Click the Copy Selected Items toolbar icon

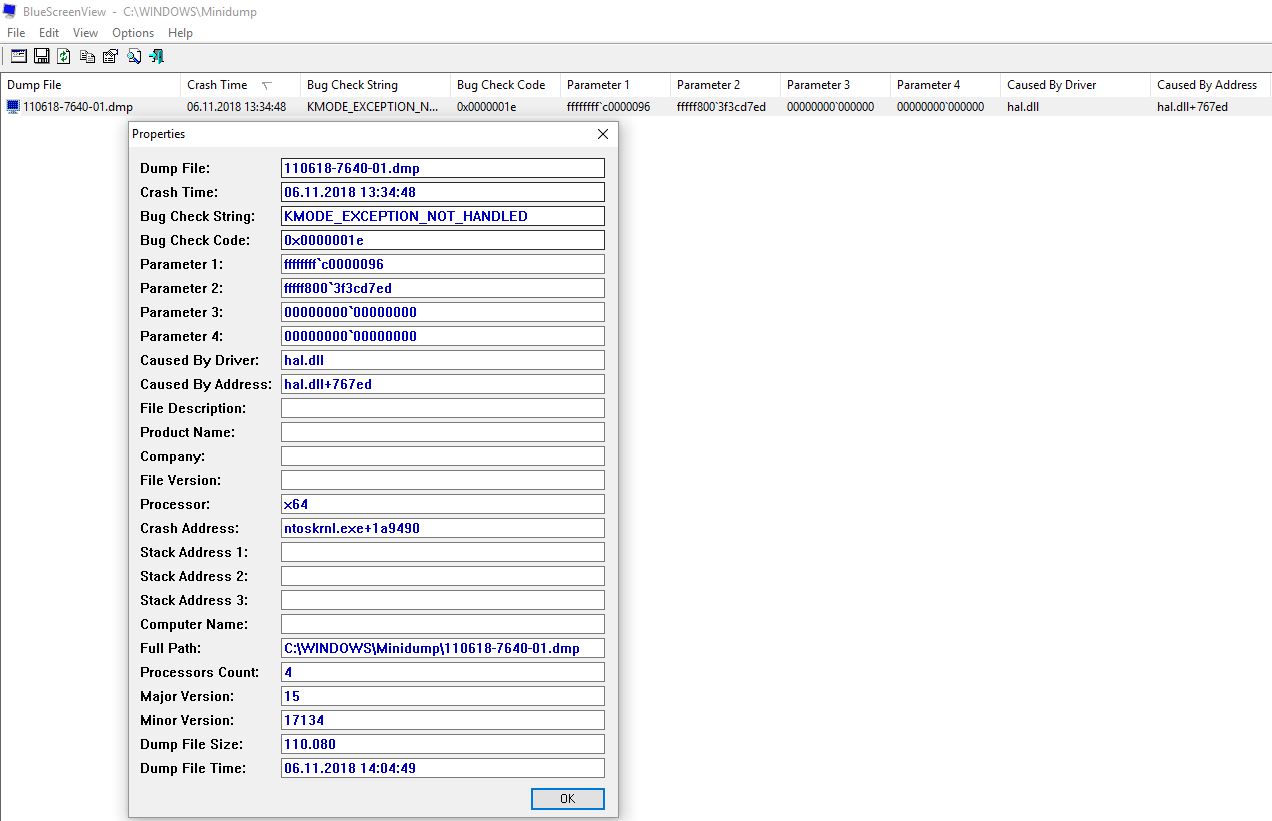coord(88,56)
